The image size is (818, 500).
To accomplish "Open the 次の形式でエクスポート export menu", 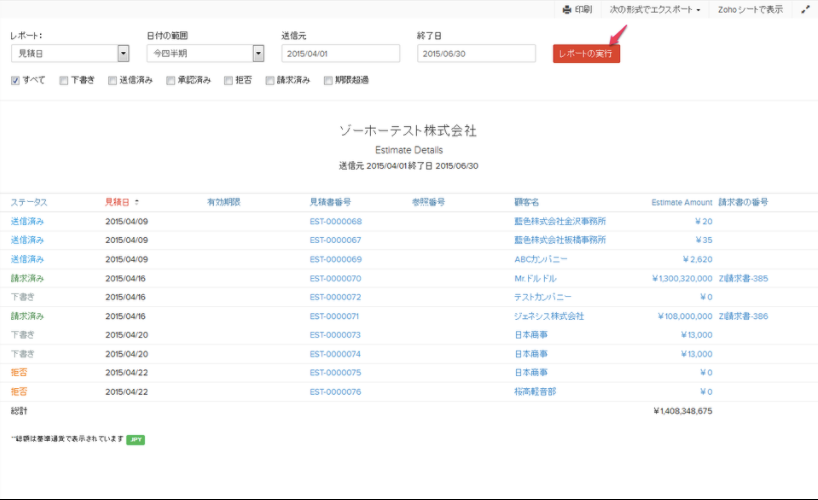I will (655, 9).
